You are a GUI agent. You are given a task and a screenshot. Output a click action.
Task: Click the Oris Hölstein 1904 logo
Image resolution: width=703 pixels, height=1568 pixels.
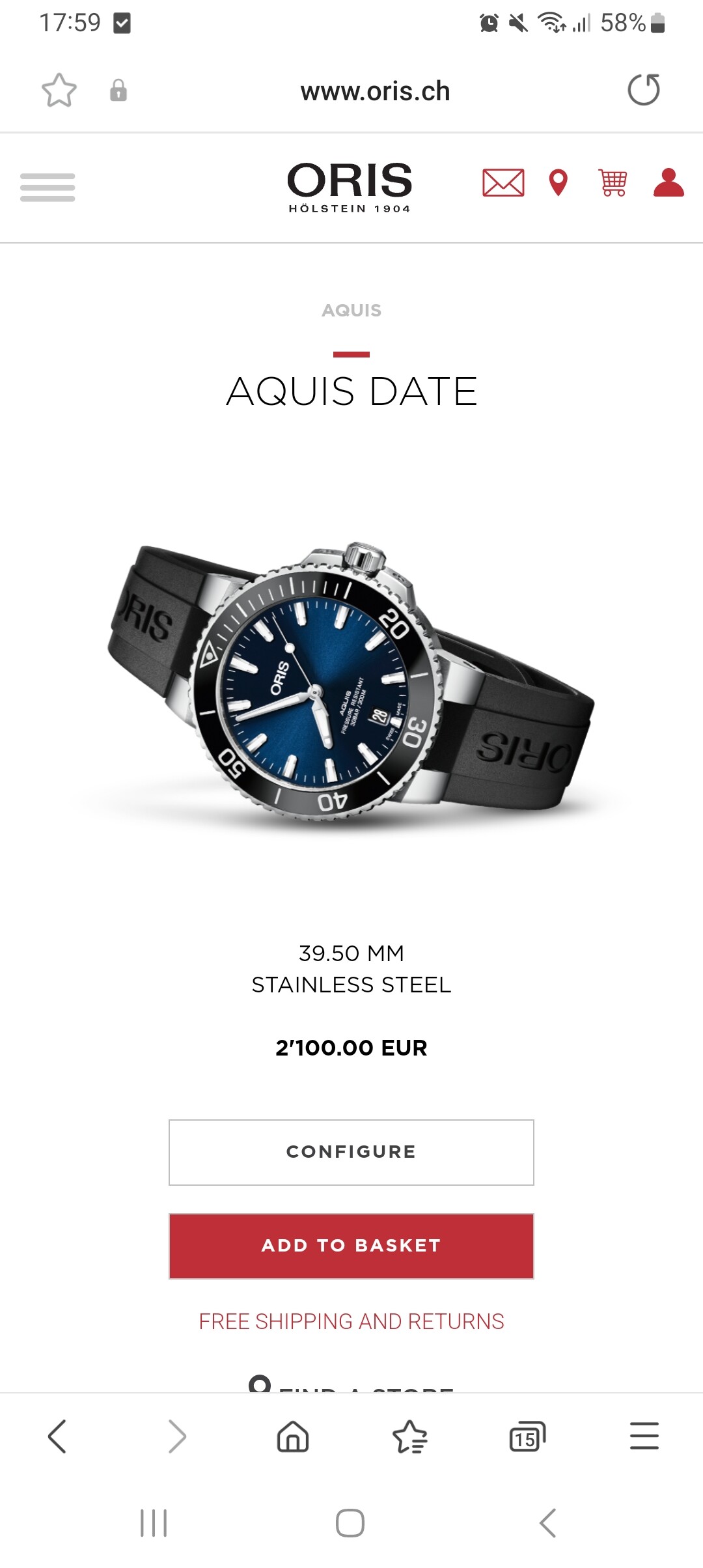(x=350, y=188)
